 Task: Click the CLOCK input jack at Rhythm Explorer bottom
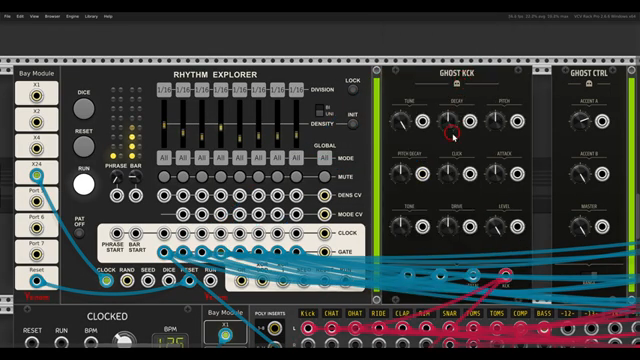107,280
